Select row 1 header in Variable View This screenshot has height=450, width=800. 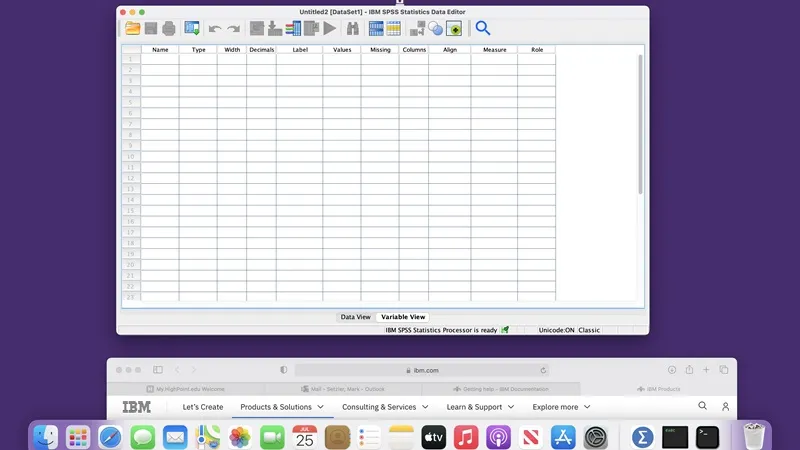131,59
